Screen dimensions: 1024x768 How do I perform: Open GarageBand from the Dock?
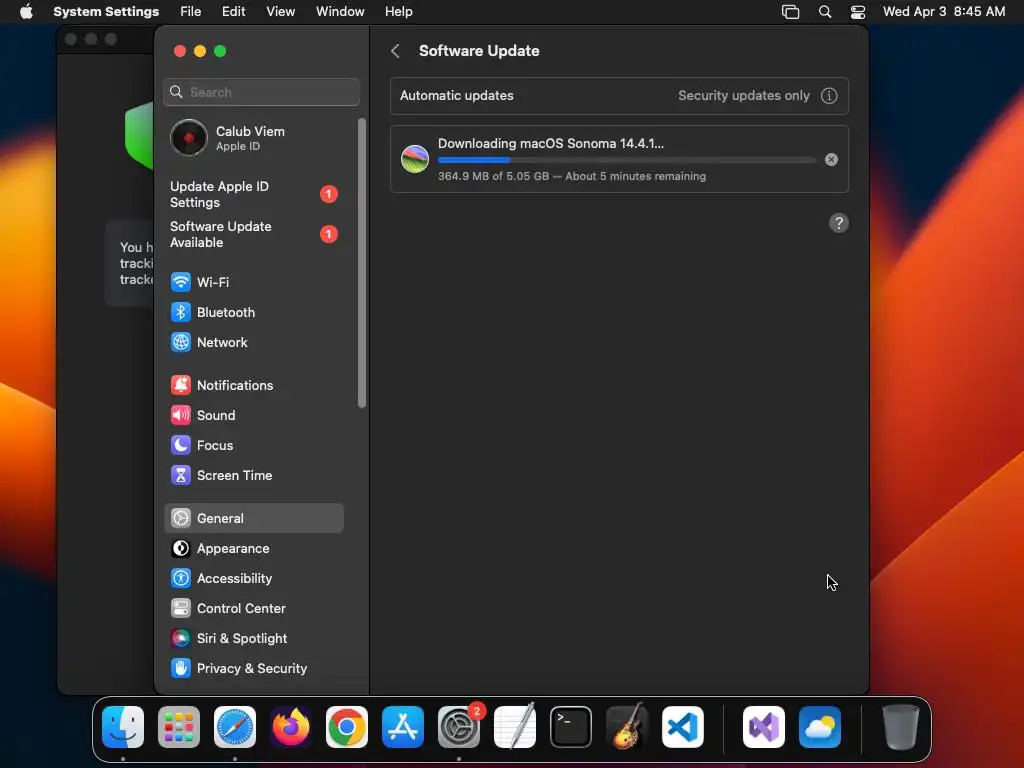click(627, 727)
